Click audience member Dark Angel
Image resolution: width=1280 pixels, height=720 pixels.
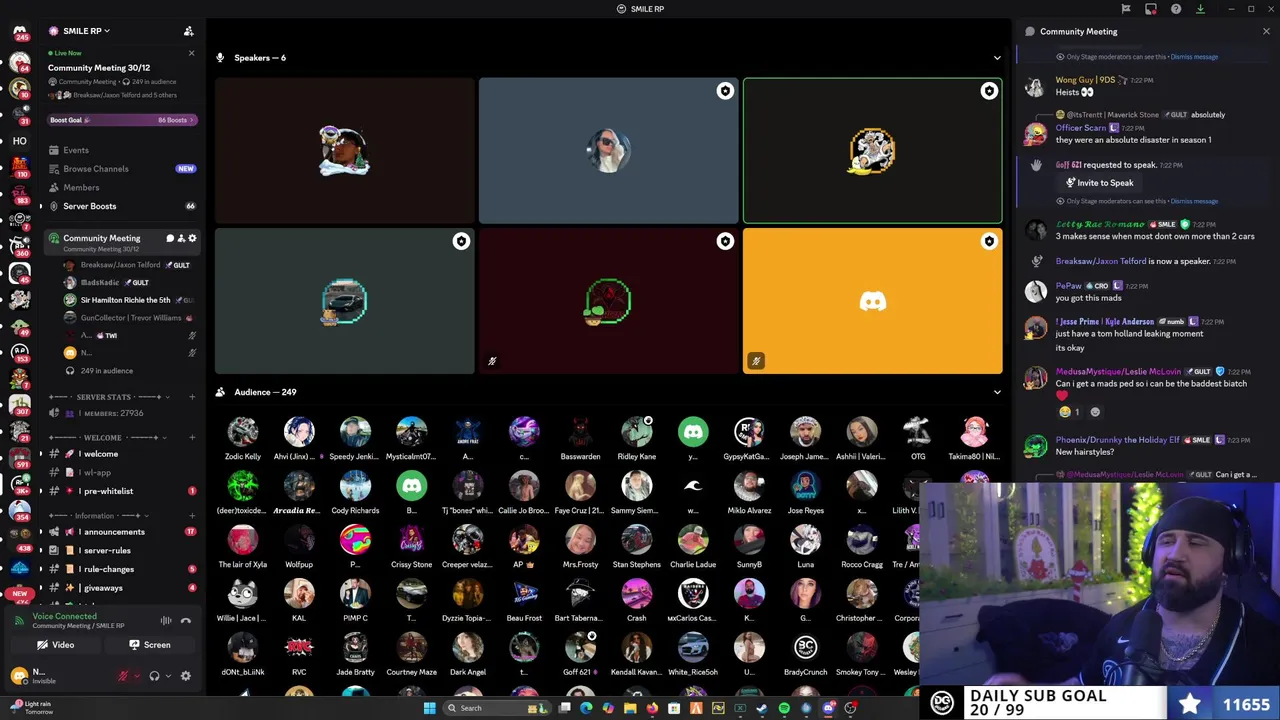(x=468, y=654)
